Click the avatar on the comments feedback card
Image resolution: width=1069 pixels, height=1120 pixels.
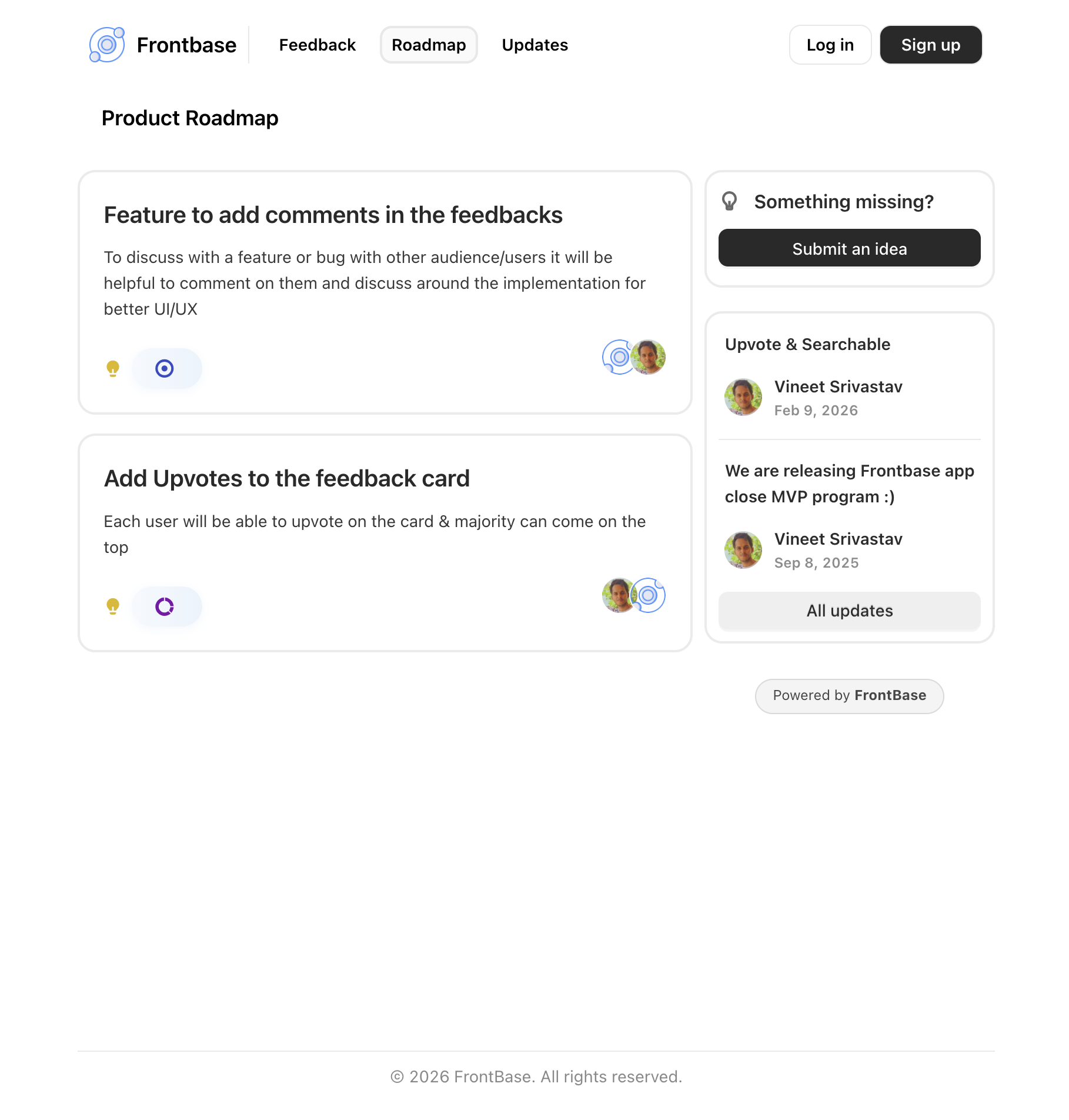(649, 357)
